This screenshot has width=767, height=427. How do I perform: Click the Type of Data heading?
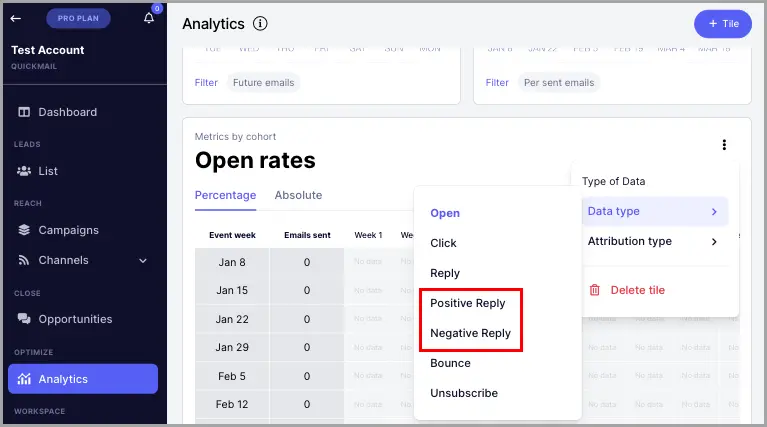pos(613,181)
